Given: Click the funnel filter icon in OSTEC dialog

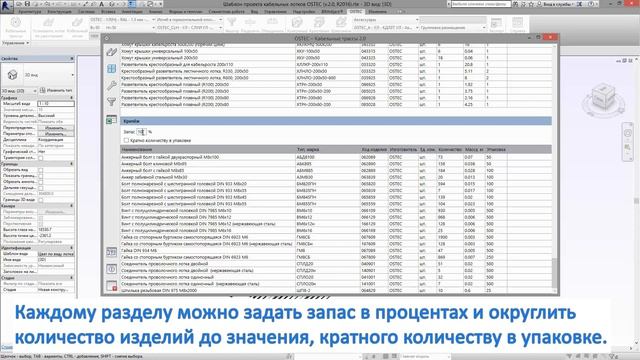Looking at the screenshot, I should pyautogui.click(x=111, y=102).
